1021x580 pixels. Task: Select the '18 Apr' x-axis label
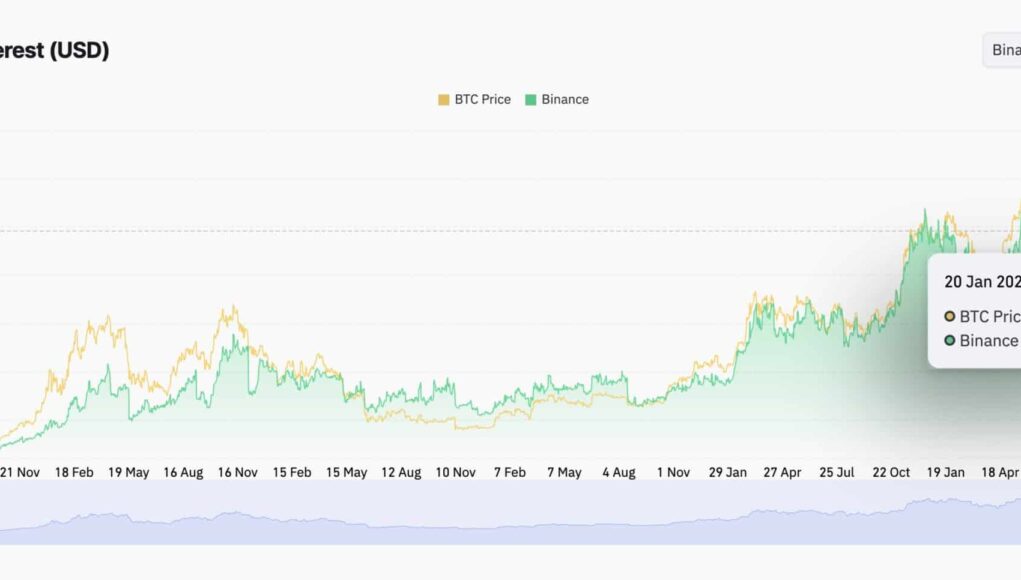[x=998, y=472]
